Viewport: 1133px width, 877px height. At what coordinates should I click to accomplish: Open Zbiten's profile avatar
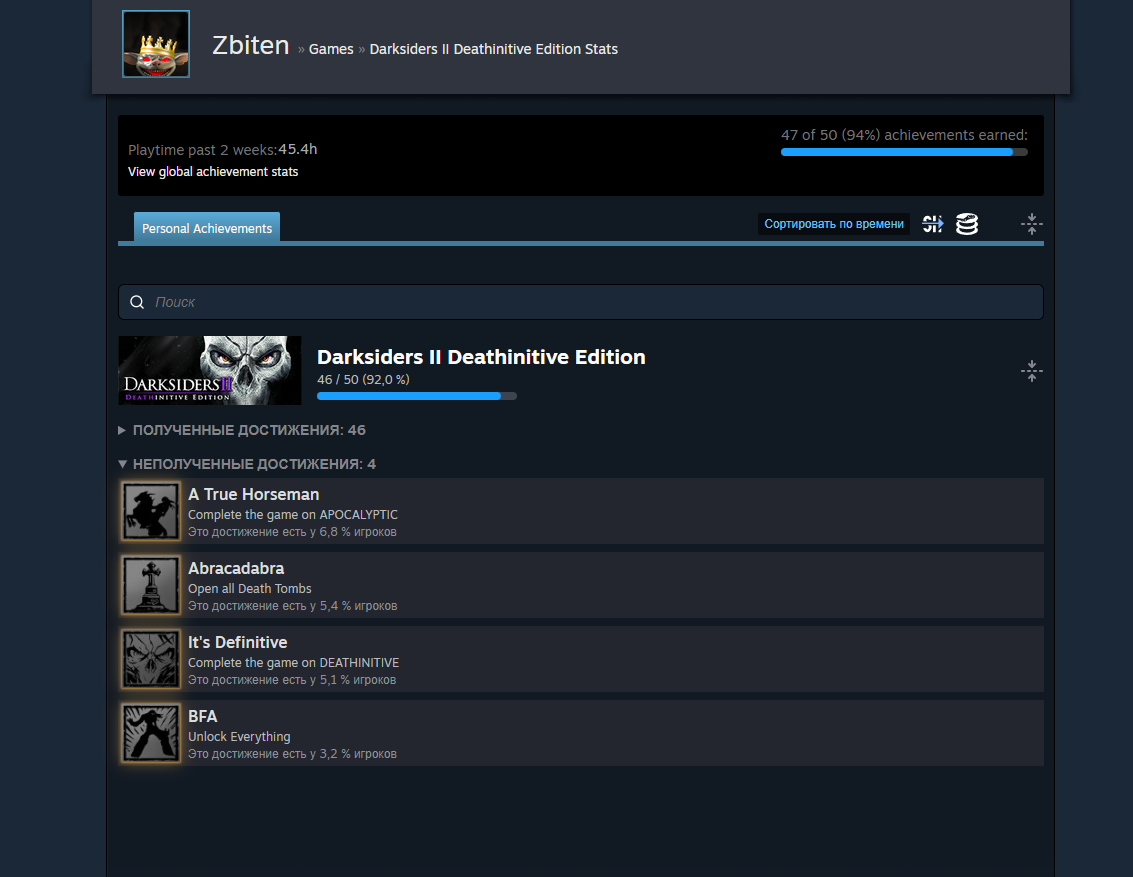tap(156, 44)
